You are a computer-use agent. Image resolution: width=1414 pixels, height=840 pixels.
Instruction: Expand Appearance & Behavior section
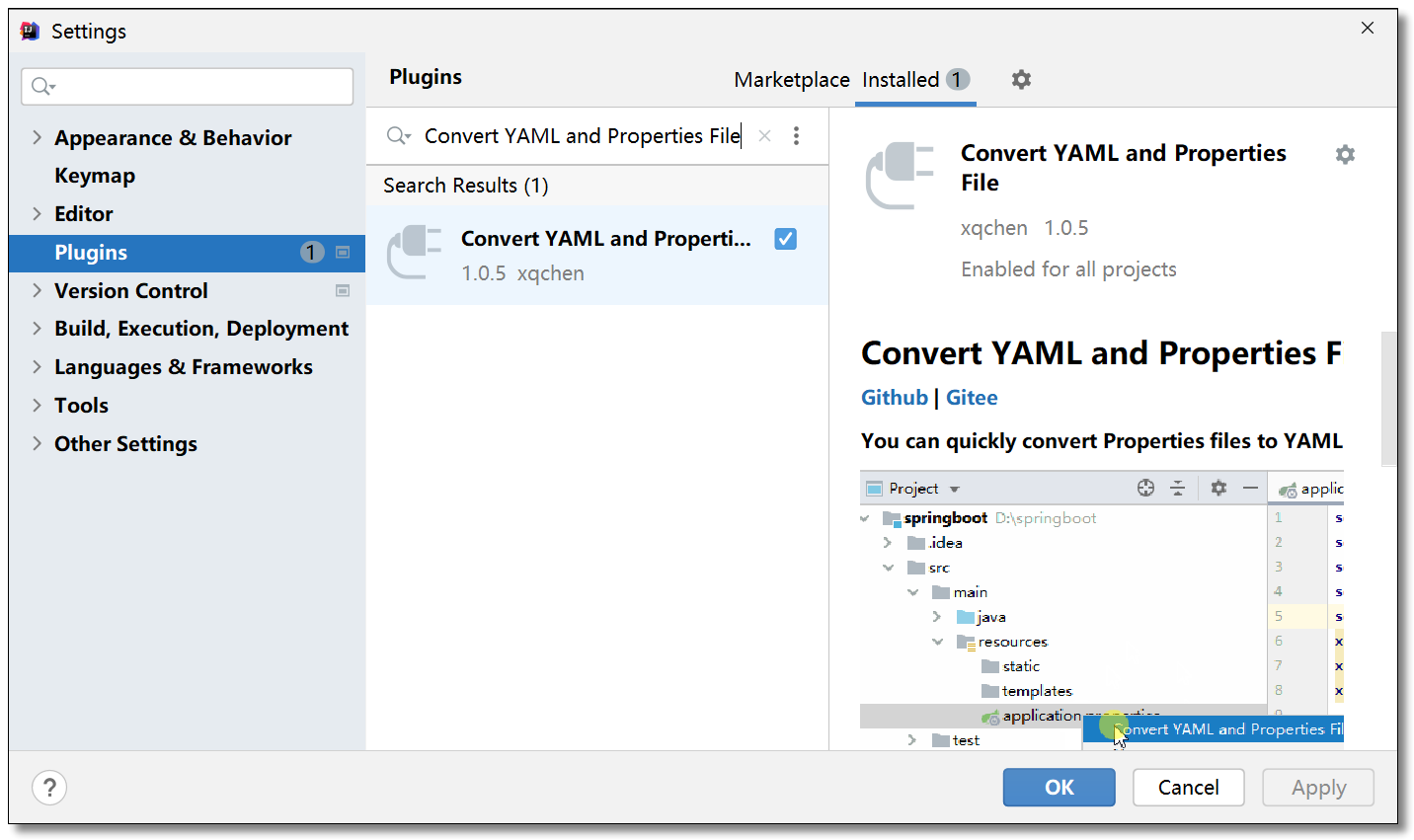click(x=37, y=137)
